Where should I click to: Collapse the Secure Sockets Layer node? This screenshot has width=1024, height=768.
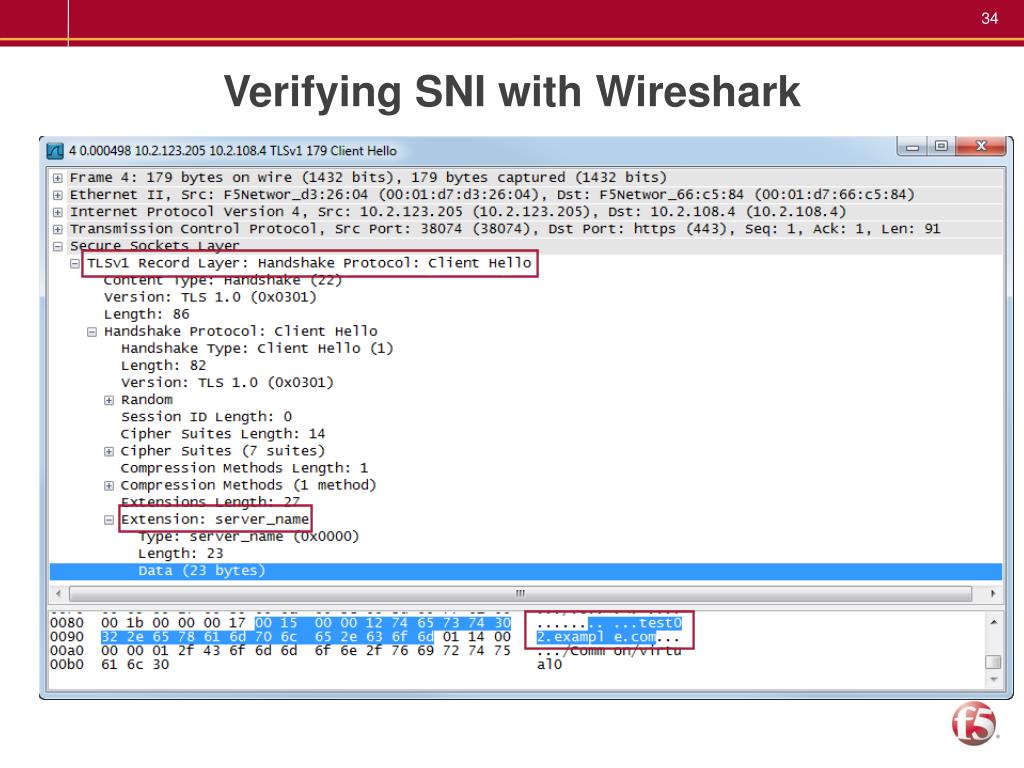[57, 246]
